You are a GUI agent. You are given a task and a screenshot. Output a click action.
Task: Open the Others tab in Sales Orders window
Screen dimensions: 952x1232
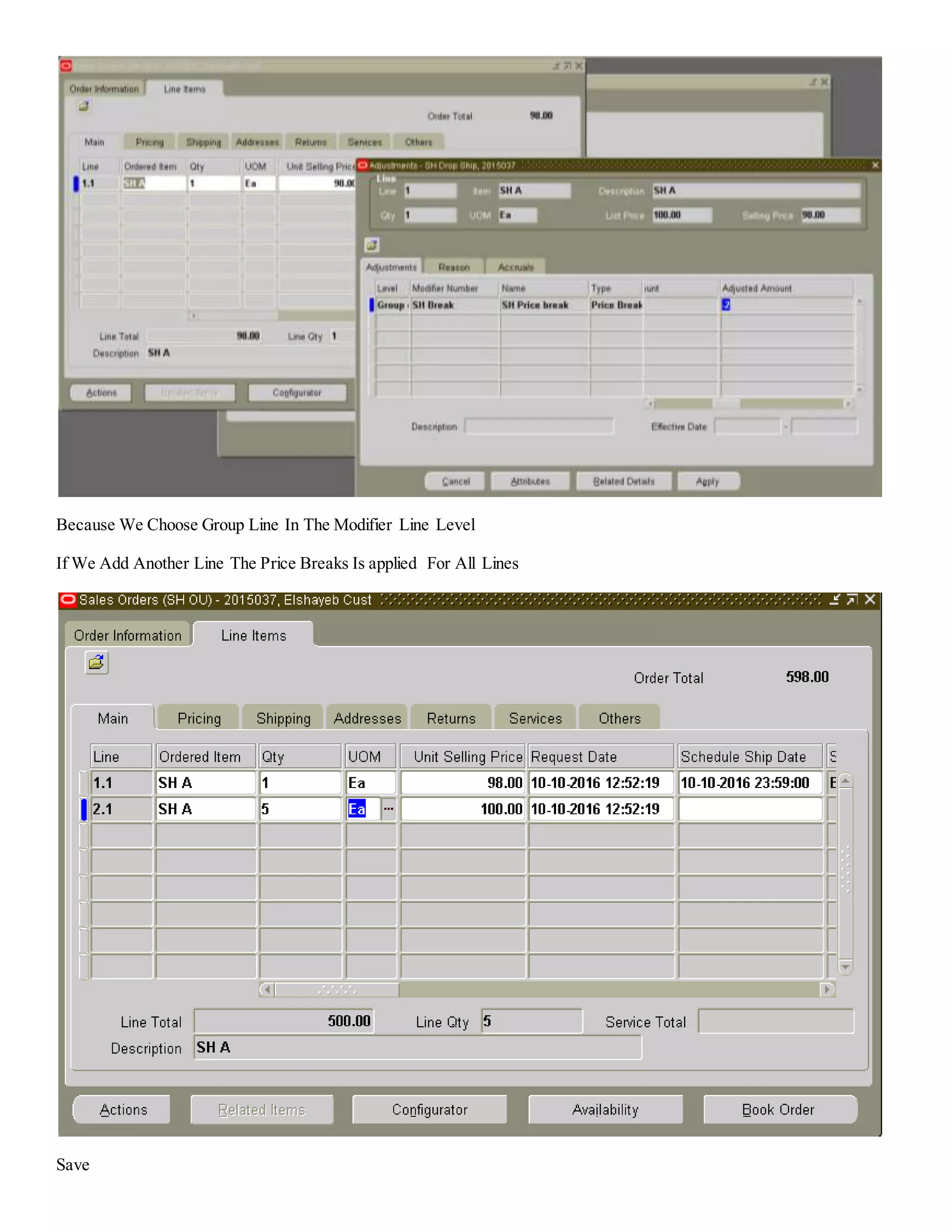click(620, 718)
